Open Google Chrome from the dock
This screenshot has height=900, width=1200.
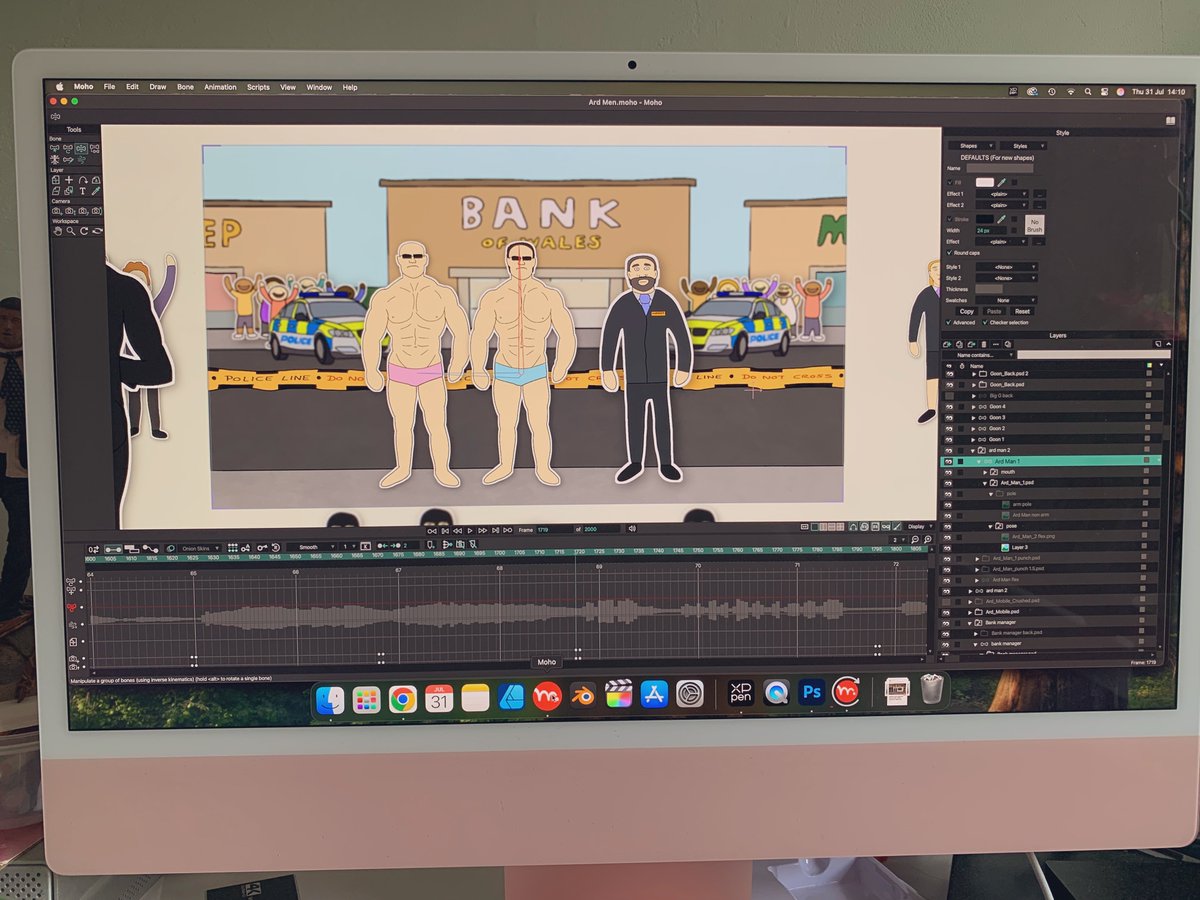pyautogui.click(x=403, y=698)
